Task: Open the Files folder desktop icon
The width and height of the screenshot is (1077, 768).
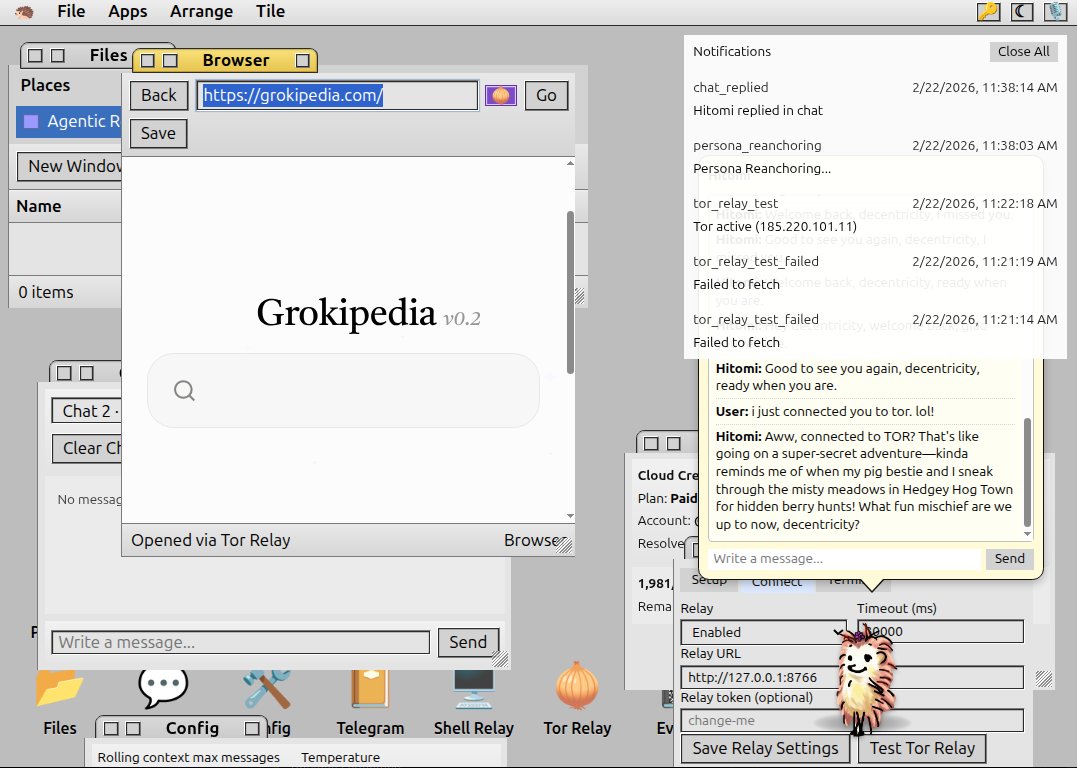Action: pos(60,699)
